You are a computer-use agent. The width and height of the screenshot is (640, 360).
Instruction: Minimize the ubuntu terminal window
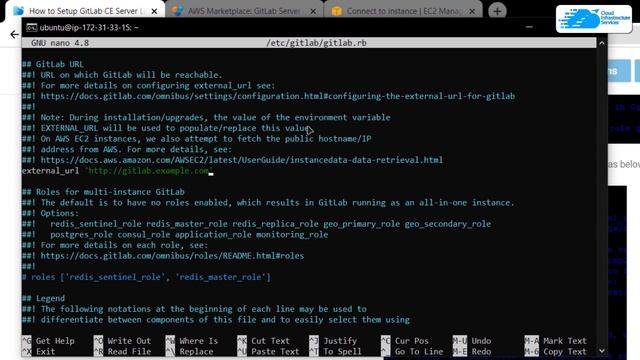pyautogui.click(x=529, y=27)
